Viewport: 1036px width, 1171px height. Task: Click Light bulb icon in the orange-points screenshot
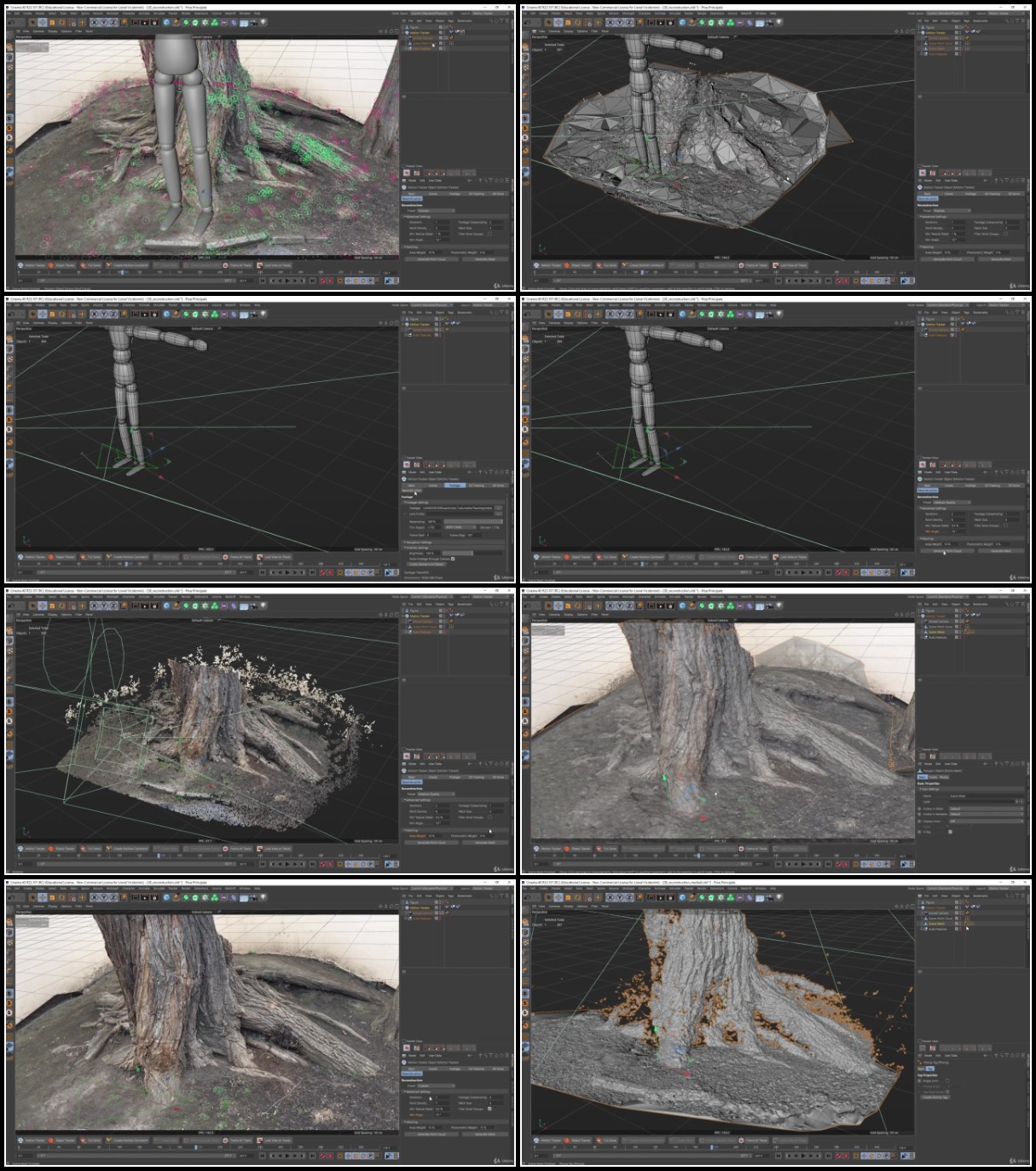pyautogui.click(x=778, y=897)
